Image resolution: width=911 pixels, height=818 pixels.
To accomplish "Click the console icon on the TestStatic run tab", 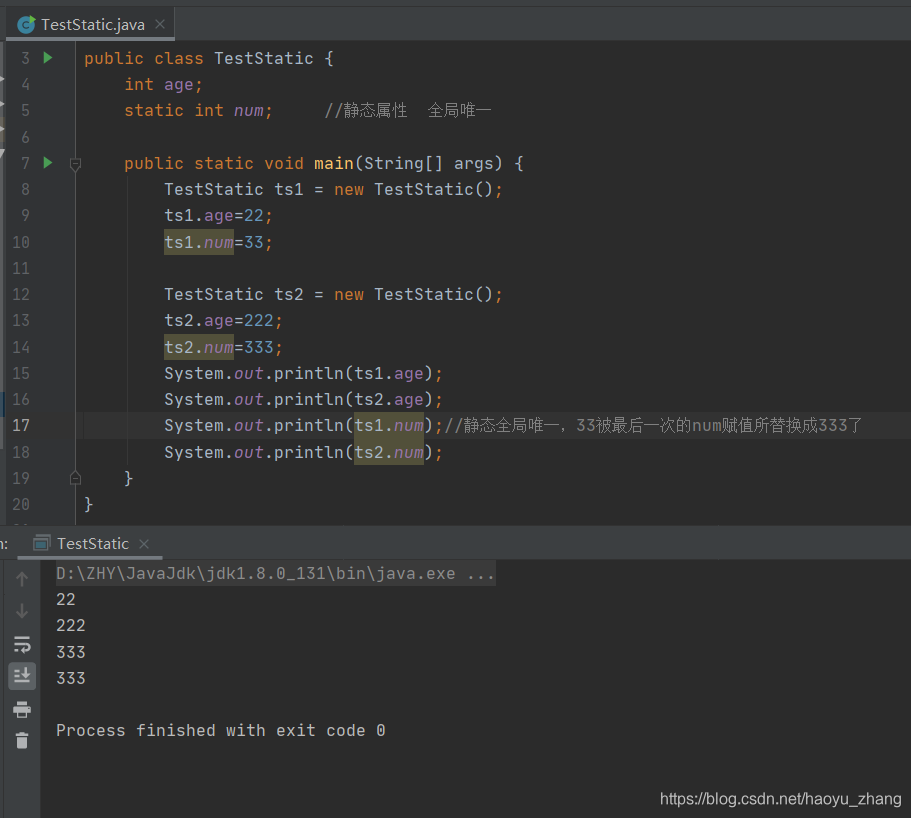I will [x=42, y=543].
